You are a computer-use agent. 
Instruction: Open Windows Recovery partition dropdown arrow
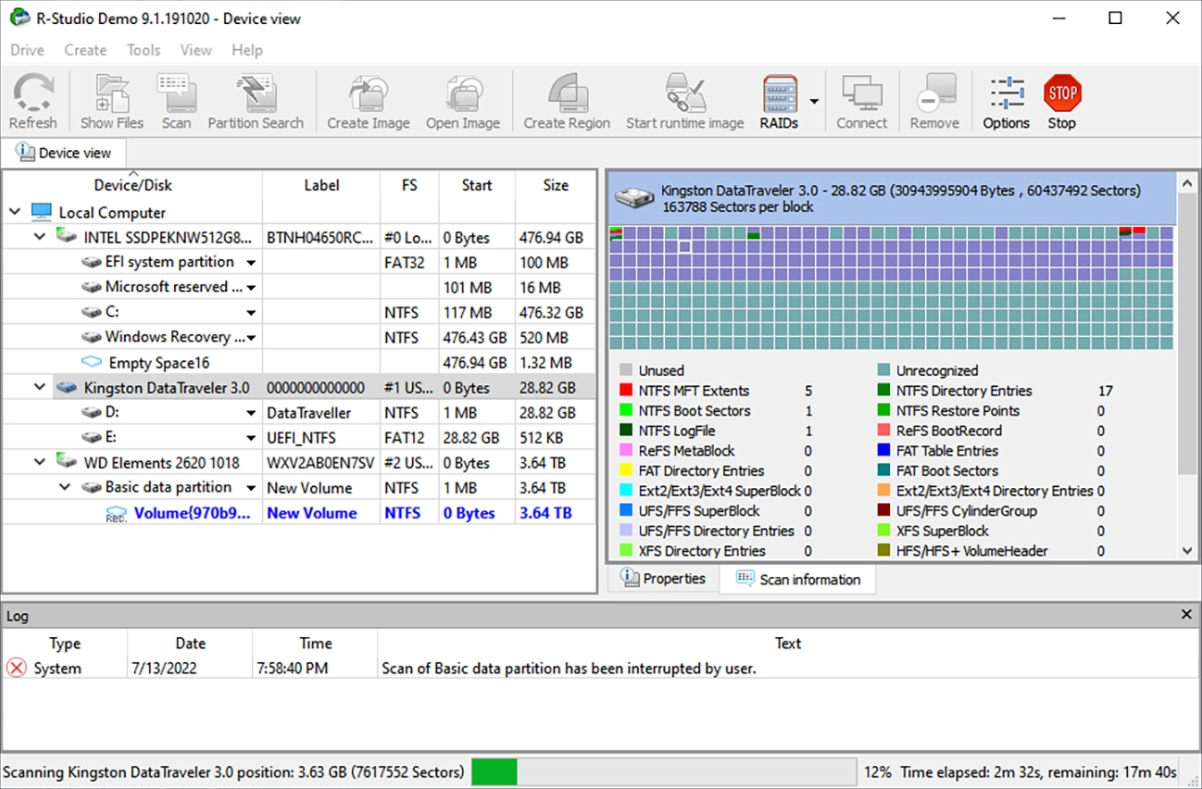click(251, 338)
